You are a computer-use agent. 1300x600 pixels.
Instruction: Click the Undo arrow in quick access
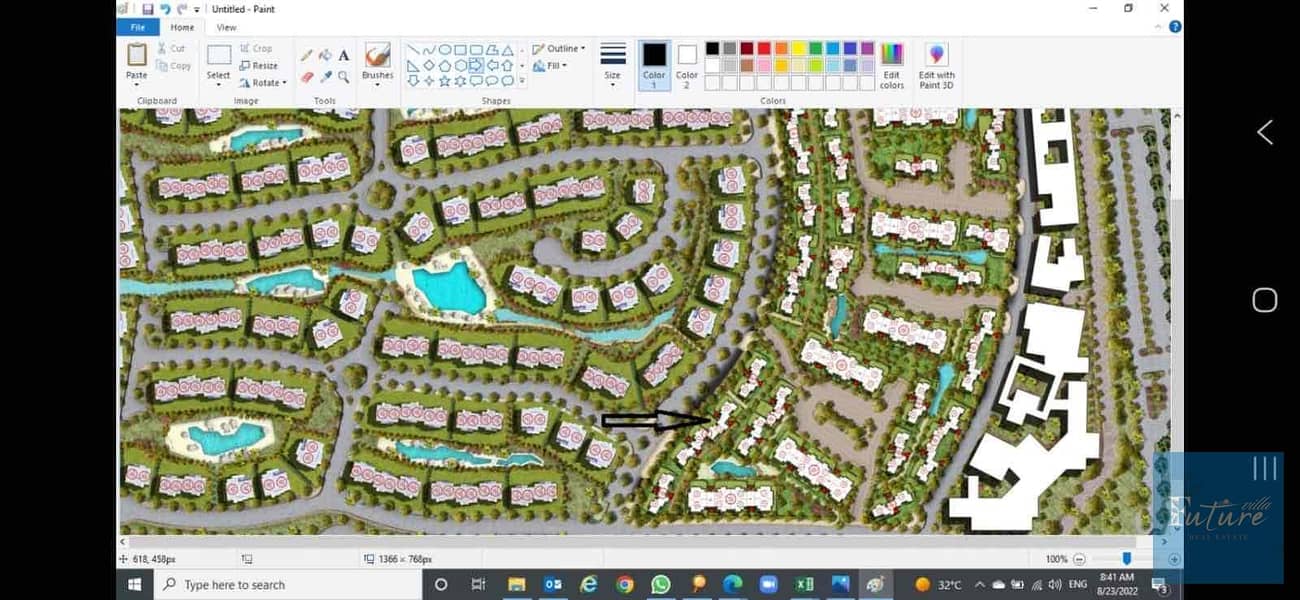[166, 8]
